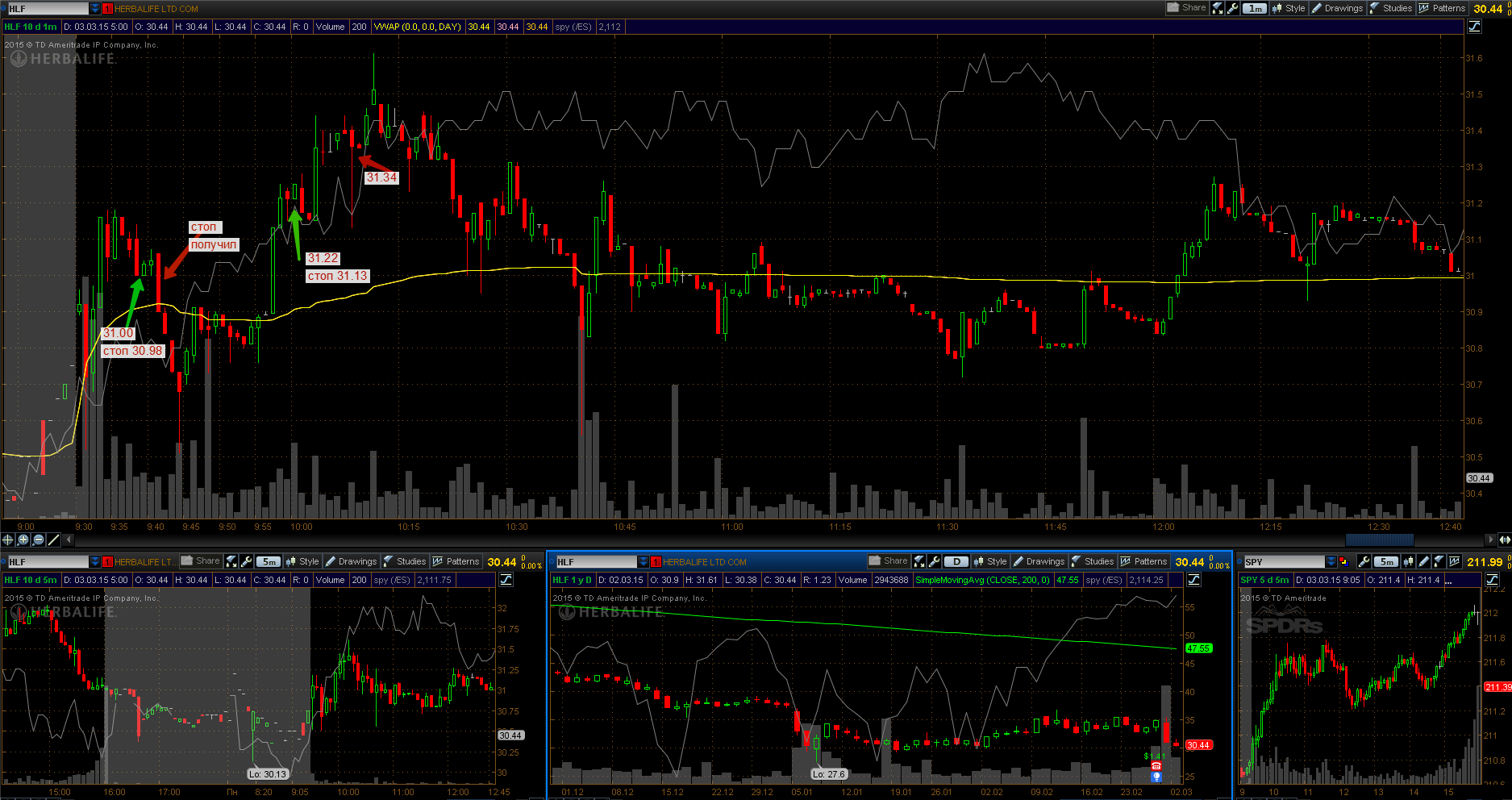Viewport: 1512px width, 800px height.
Task: Click link circle left of SPY field
Action: [1240, 561]
